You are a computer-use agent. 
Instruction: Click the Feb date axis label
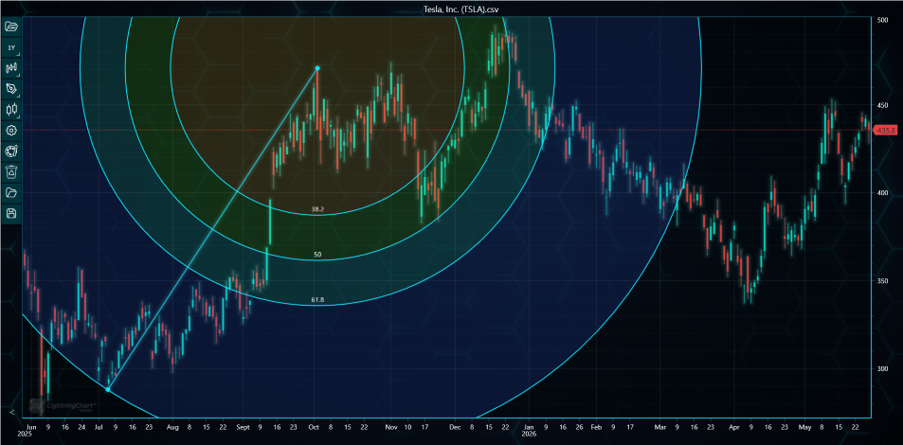595,428
